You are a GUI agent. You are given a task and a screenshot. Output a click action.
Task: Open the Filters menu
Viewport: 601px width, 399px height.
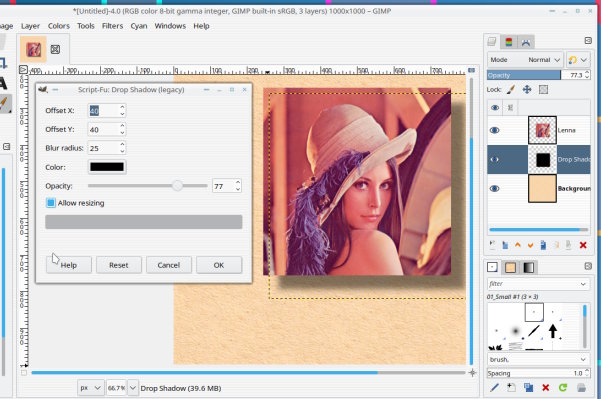(x=112, y=26)
